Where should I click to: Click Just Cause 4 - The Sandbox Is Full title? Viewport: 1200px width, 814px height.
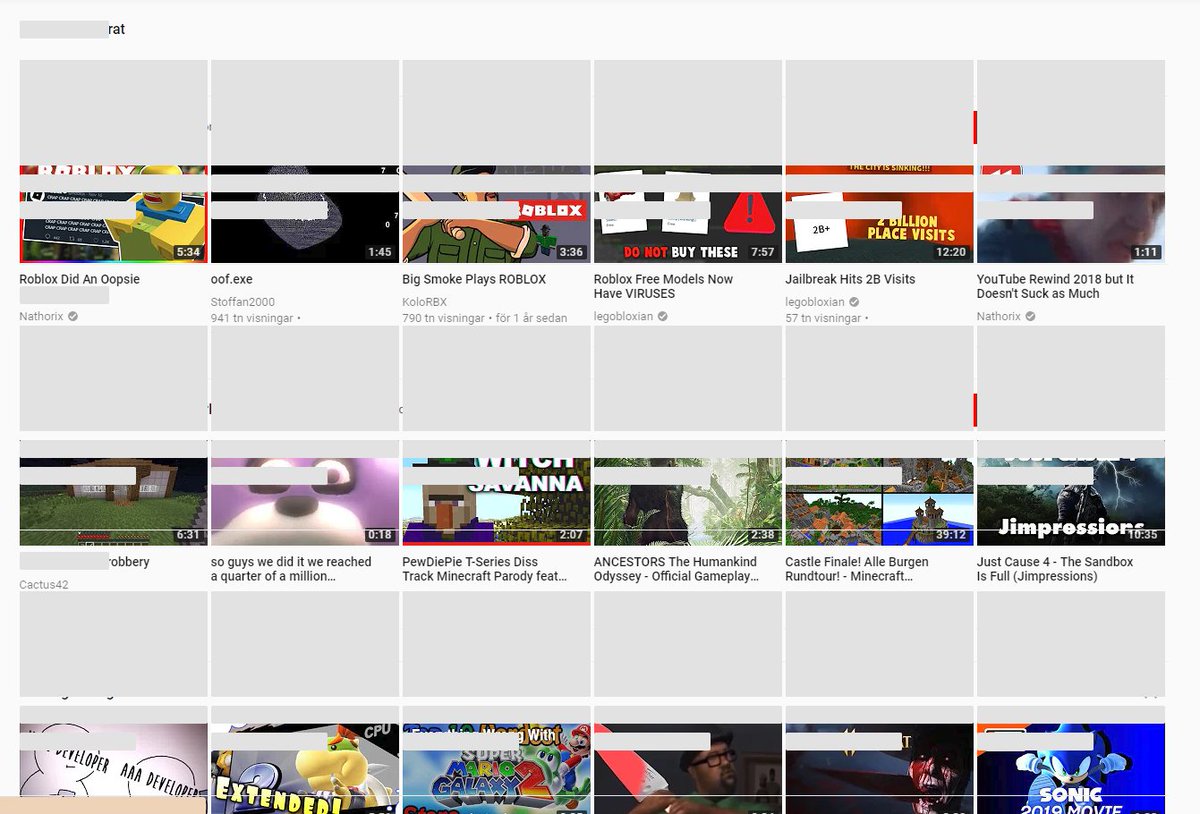coord(1055,569)
